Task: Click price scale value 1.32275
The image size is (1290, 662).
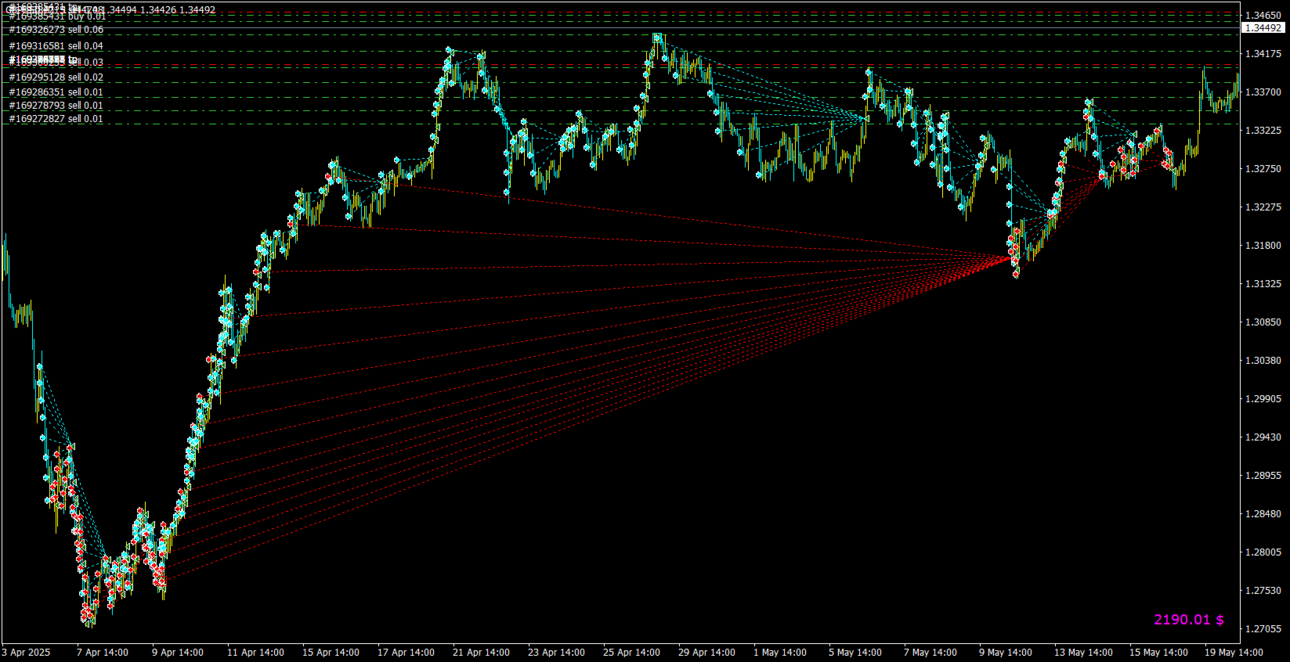Action: point(1262,207)
